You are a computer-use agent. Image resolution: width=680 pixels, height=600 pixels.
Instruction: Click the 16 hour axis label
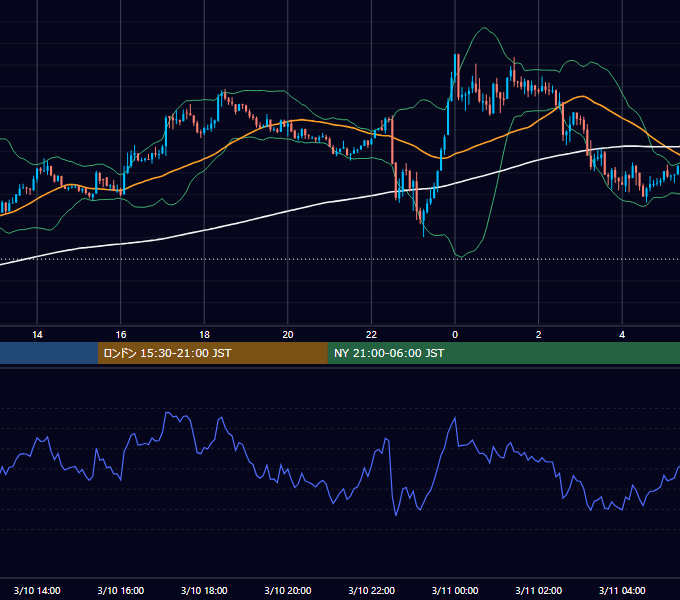point(121,335)
